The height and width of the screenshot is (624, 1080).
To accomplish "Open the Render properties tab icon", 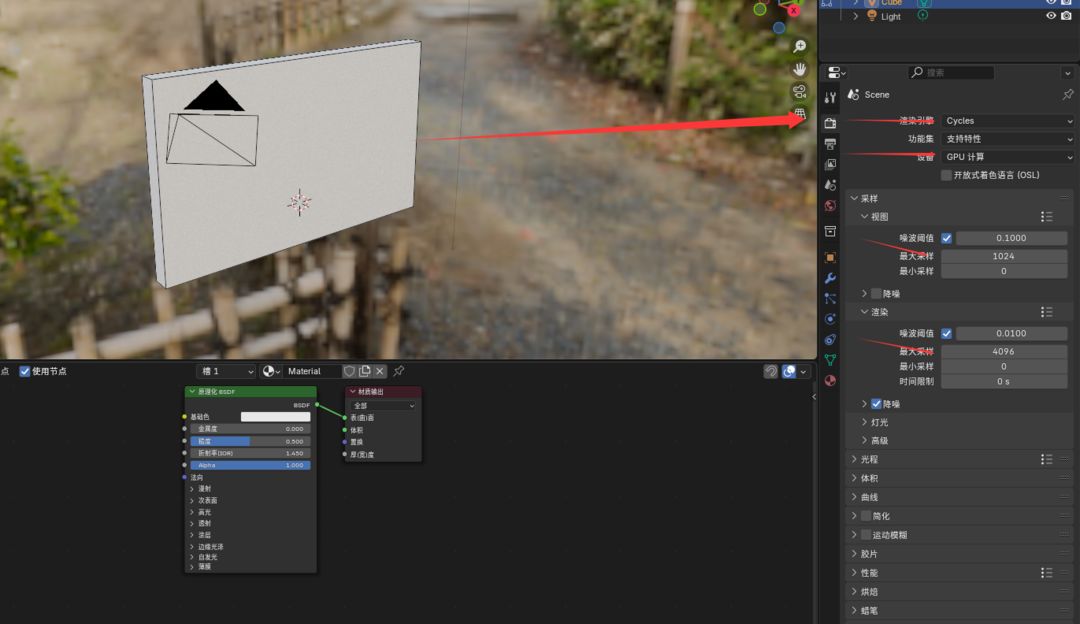I will [x=830, y=123].
